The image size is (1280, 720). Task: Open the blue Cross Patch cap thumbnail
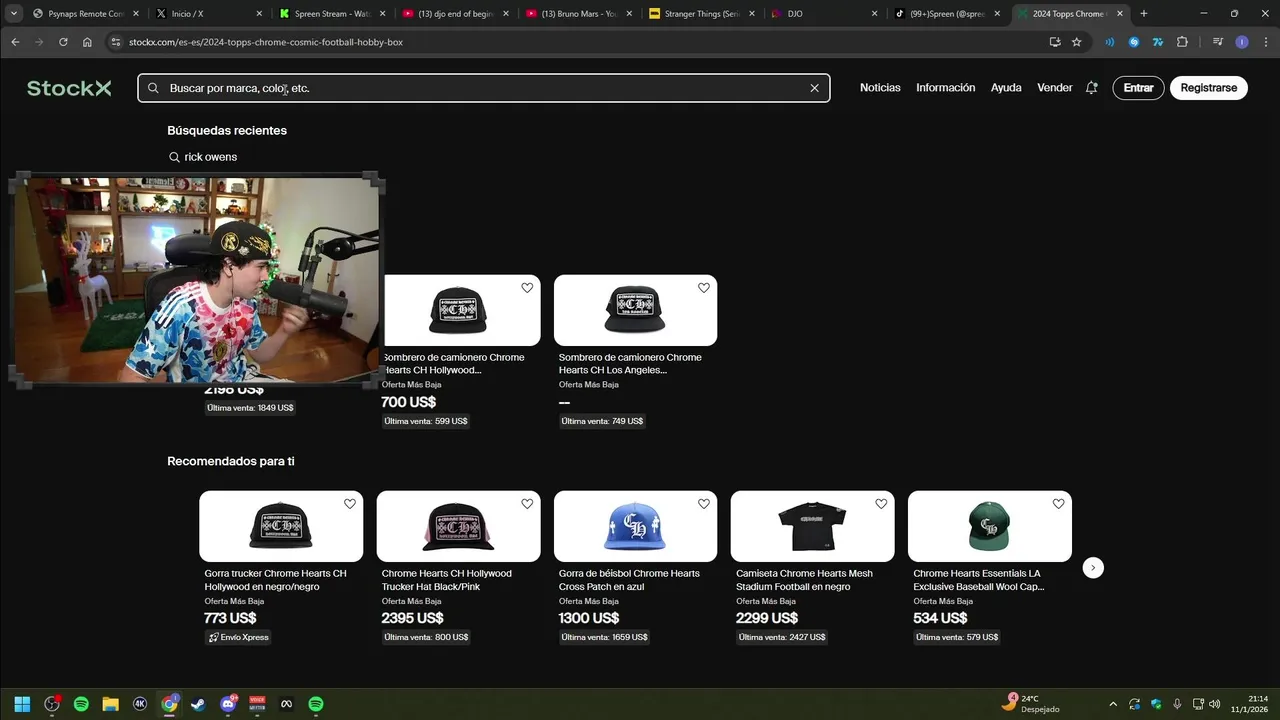point(635,526)
